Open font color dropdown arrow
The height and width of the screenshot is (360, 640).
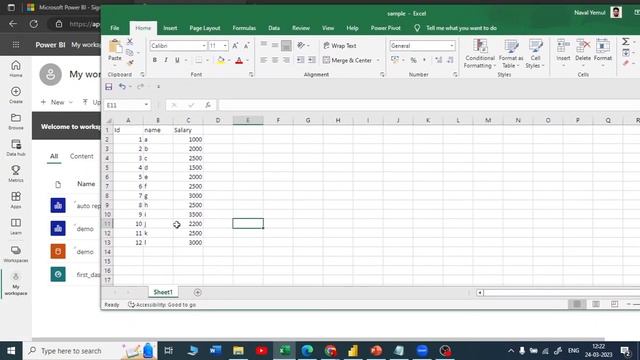click(247, 60)
